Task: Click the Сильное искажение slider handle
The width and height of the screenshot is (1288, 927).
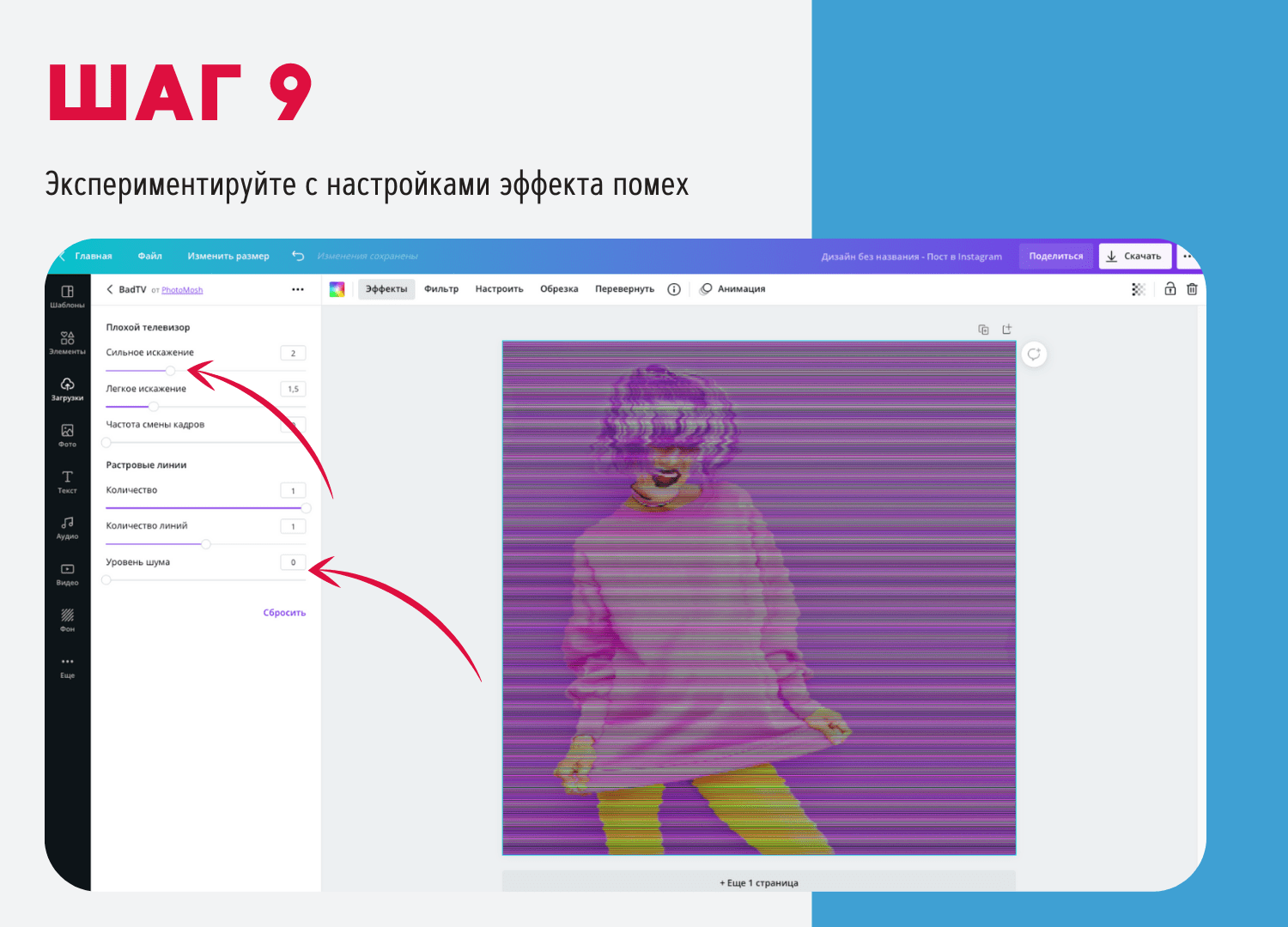Action: (170, 371)
